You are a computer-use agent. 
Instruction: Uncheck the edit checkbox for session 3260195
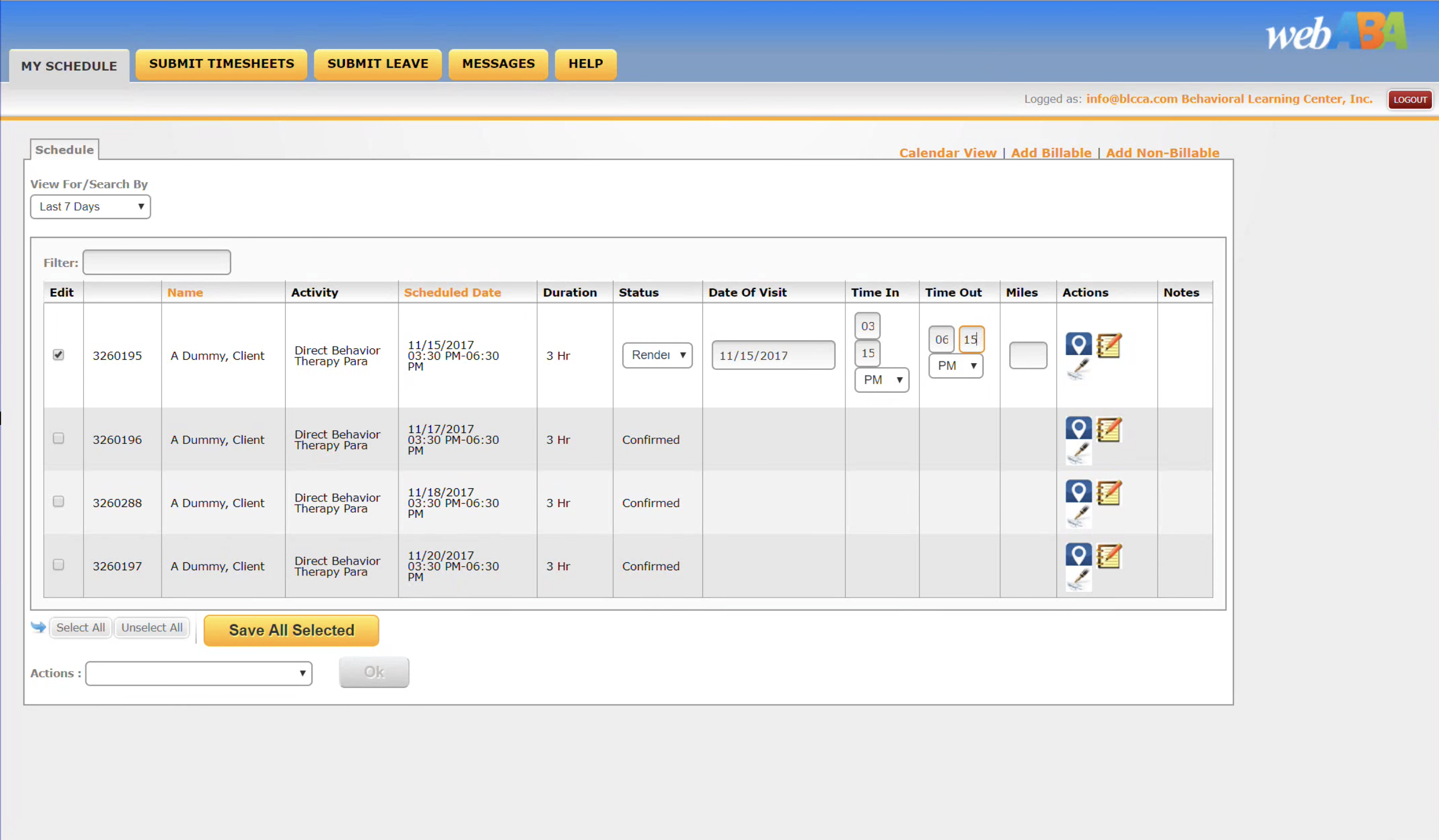(x=58, y=355)
